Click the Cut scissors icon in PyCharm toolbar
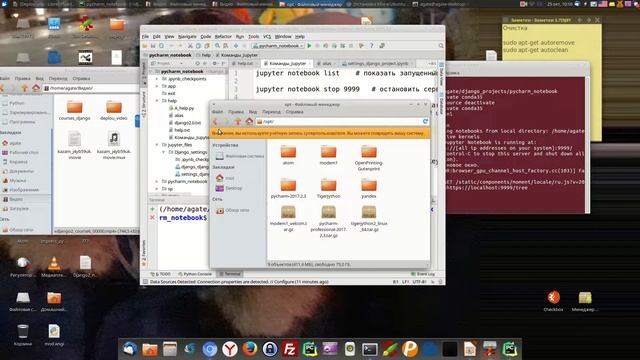The width and height of the screenshot is (640, 360). pos(190,46)
